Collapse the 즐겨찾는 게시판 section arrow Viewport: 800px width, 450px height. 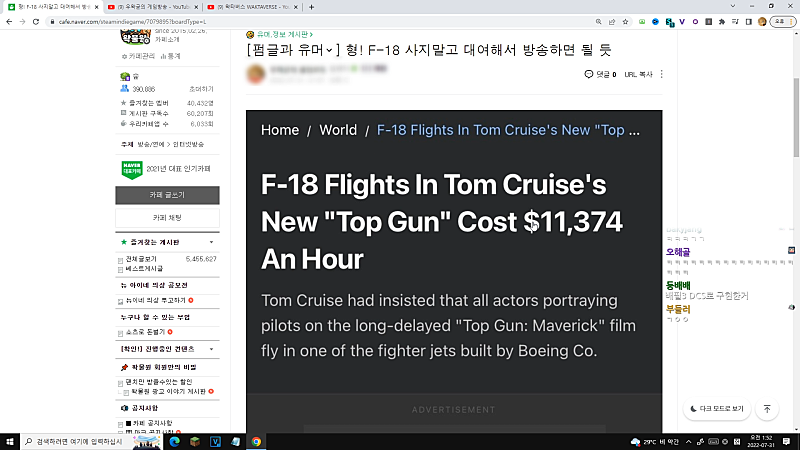click(x=211, y=242)
